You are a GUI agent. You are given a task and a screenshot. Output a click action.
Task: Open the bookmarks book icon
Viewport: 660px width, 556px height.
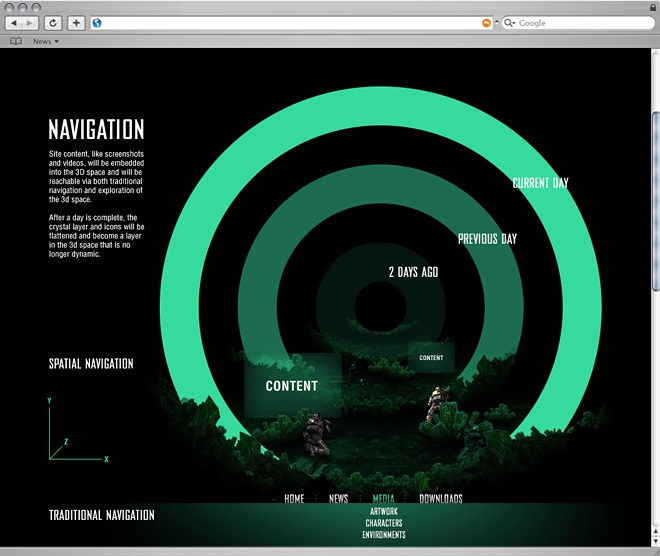coord(15,41)
